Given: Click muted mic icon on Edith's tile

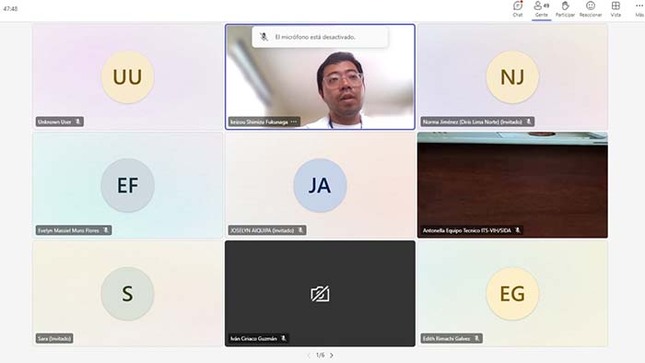Looking at the screenshot, I should [x=477, y=338].
